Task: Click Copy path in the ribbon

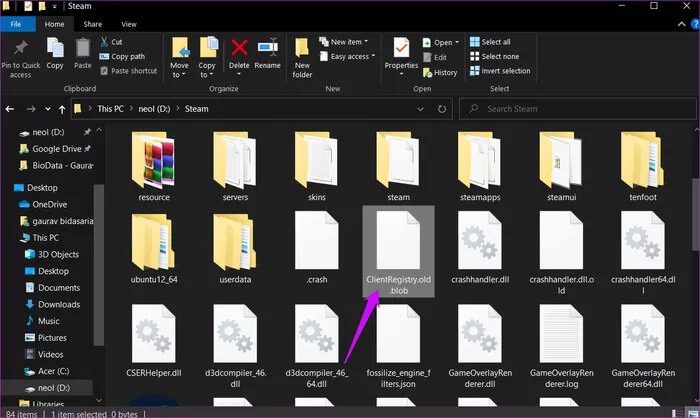Action: [x=122, y=57]
